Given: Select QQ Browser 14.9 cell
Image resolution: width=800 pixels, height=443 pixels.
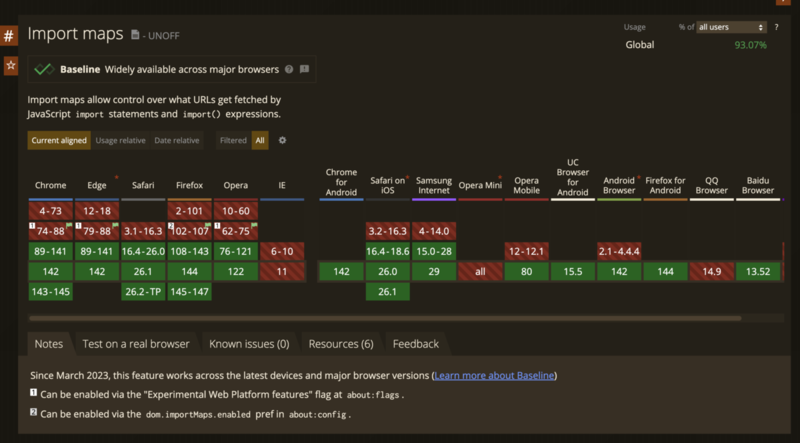Looking at the screenshot, I should pos(712,272).
